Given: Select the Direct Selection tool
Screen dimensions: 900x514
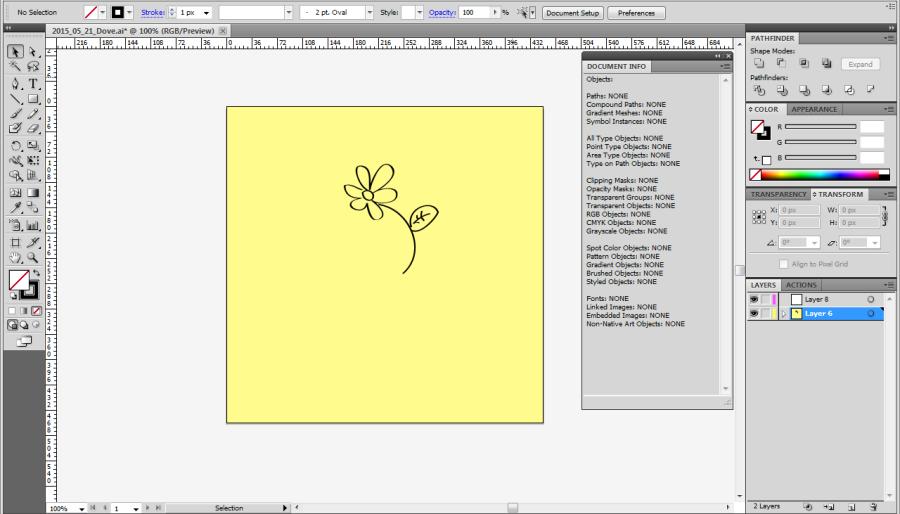Looking at the screenshot, I should click(33, 52).
